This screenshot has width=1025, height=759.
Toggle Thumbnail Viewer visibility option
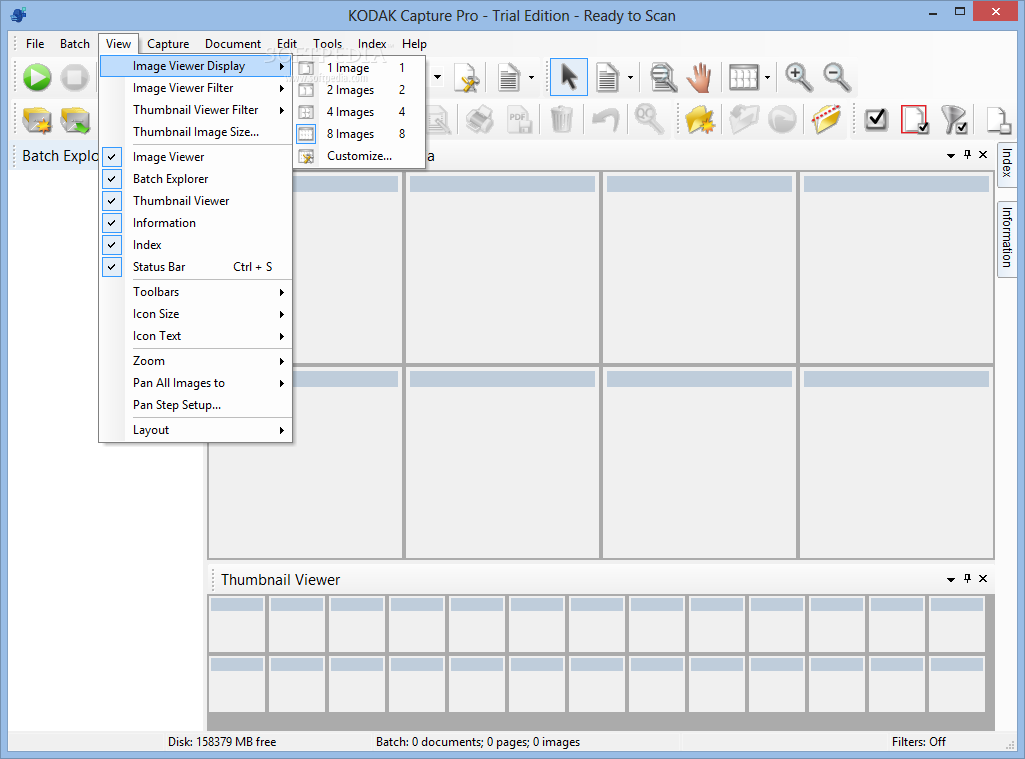pyautogui.click(x=195, y=201)
